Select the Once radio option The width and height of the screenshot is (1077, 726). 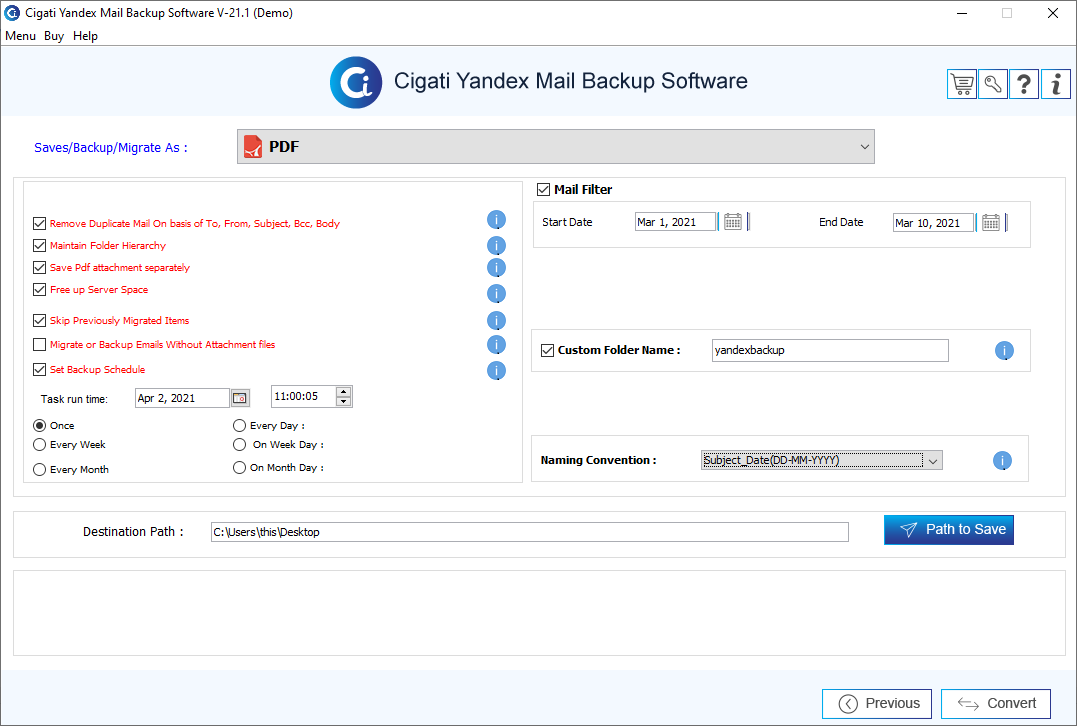(40, 425)
